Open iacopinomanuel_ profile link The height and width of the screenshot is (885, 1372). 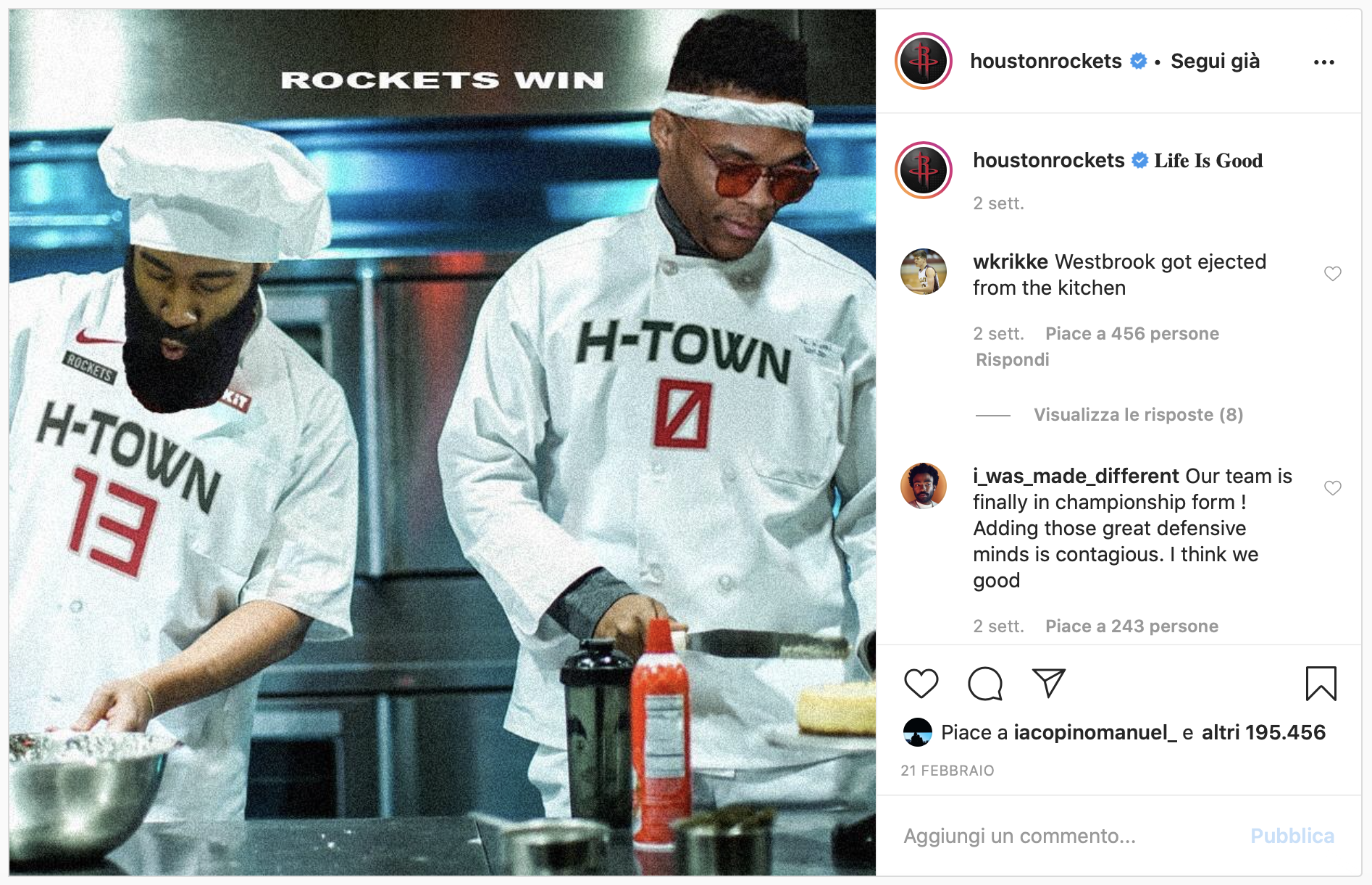1095,733
